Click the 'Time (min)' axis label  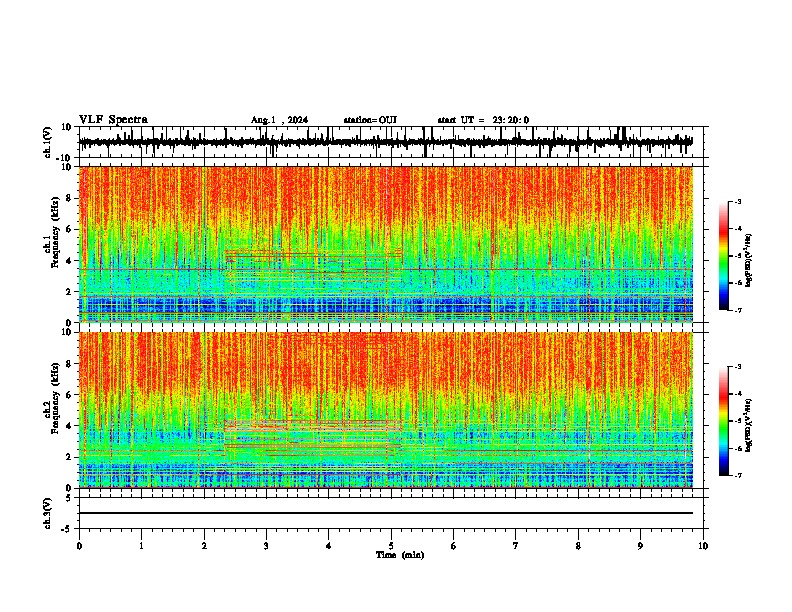coord(400,555)
